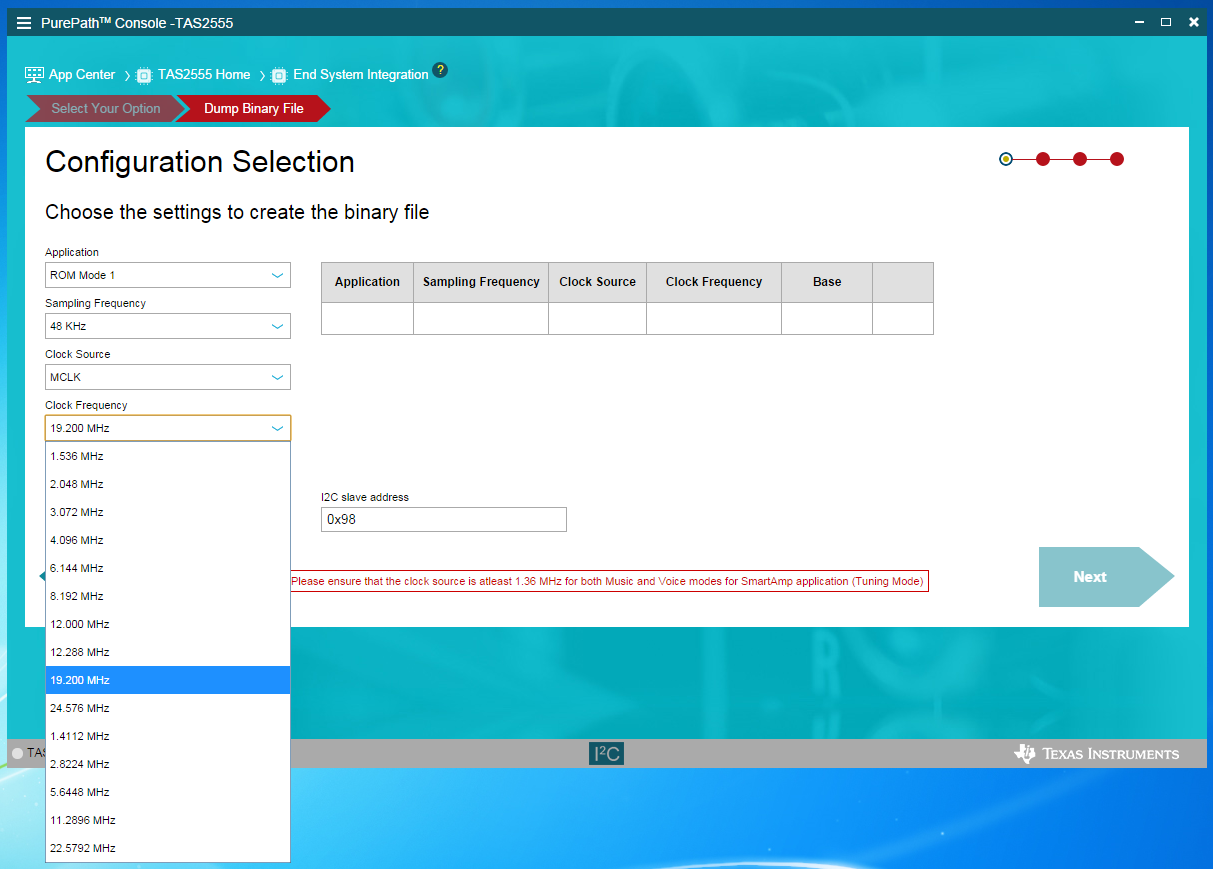This screenshot has height=869, width=1213.
Task: Click the Next arrow button
Action: [1106, 577]
